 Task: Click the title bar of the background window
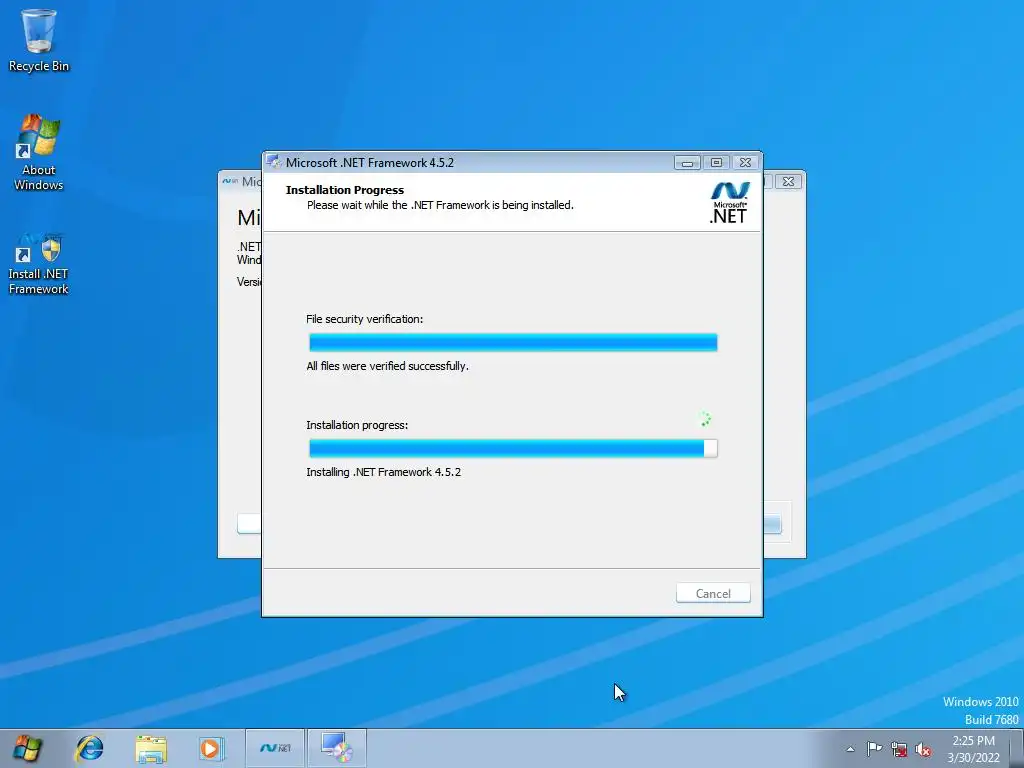240,182
